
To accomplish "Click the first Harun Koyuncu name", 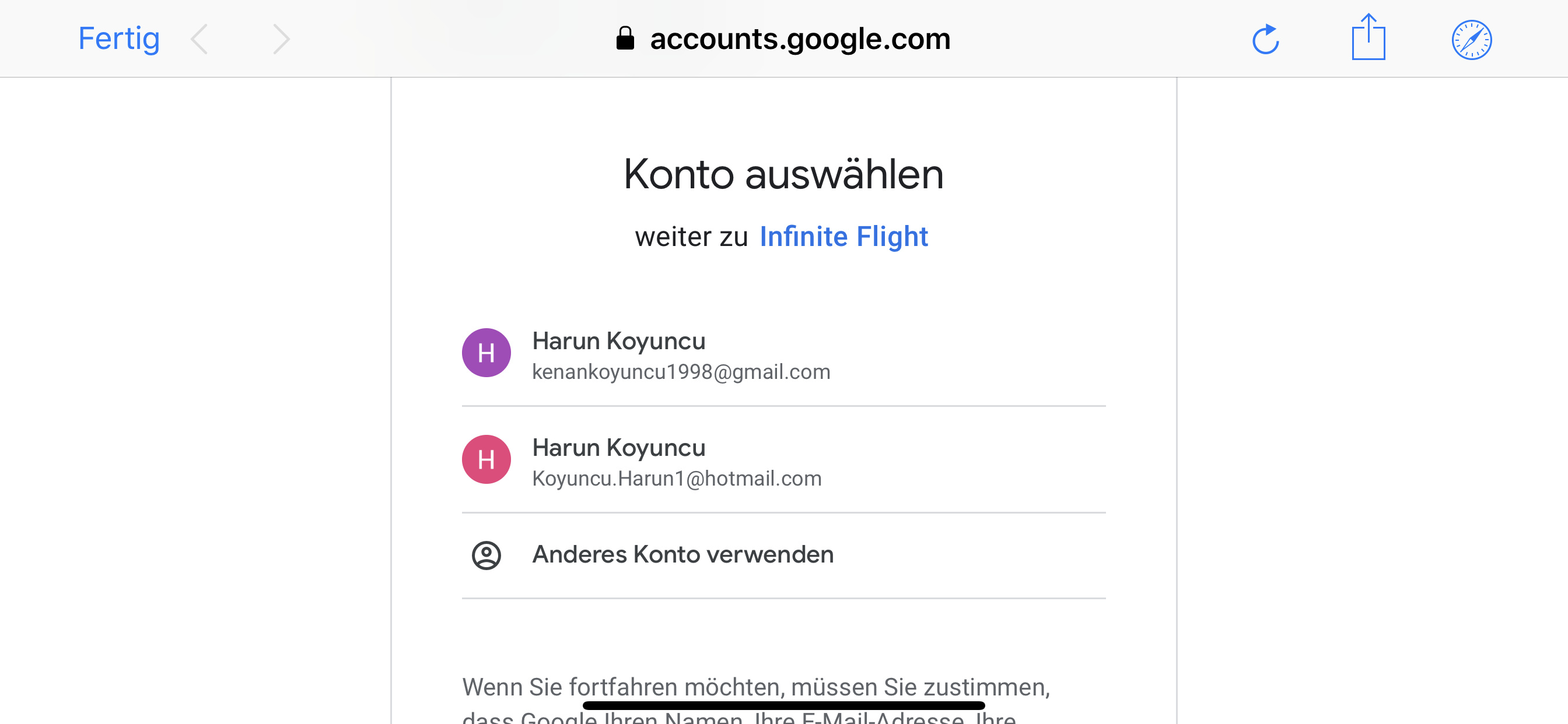I will tap(618, 340).
